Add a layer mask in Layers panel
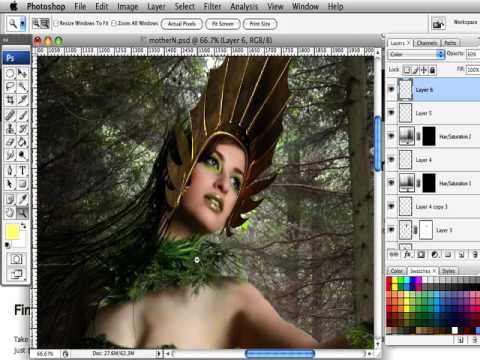480x360 pixels. tap(421, 255)
